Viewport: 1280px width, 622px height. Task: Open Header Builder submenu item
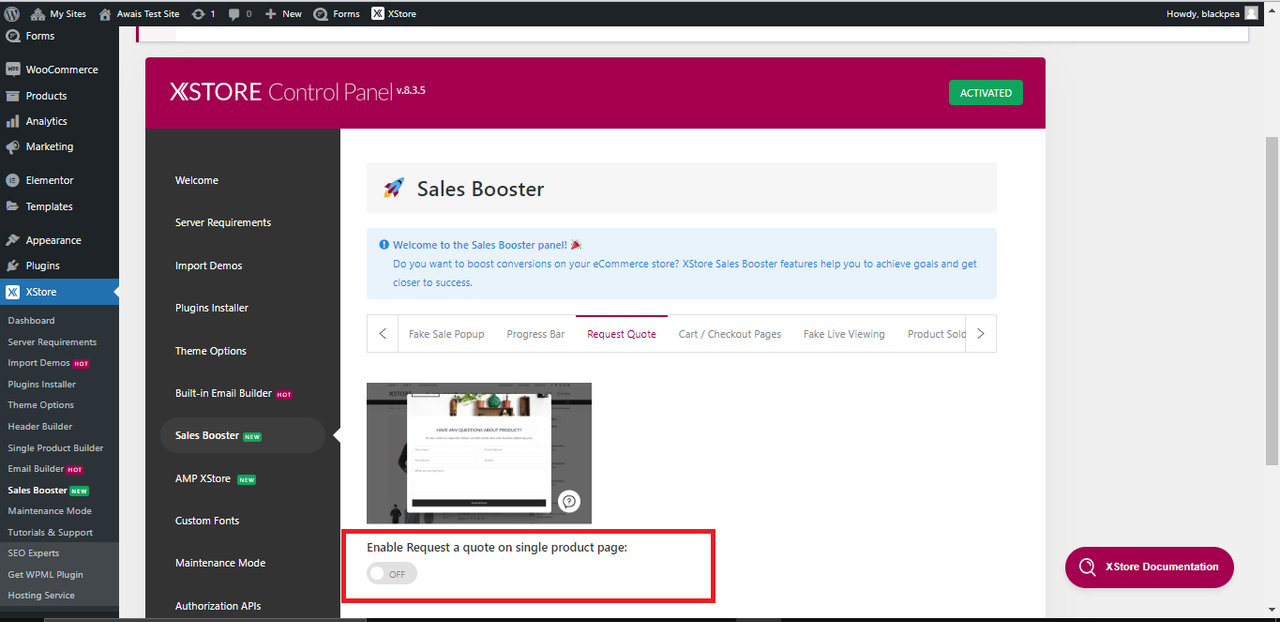(x=40, y=427)
